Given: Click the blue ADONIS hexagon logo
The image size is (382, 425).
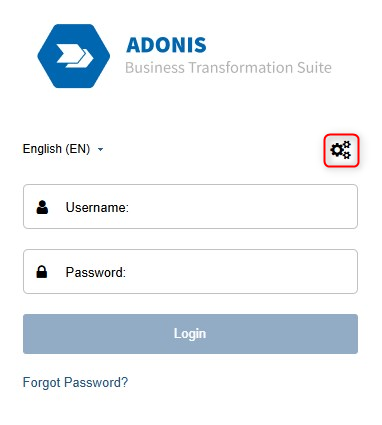Looking at the screenshot, I should pos(74,56).
